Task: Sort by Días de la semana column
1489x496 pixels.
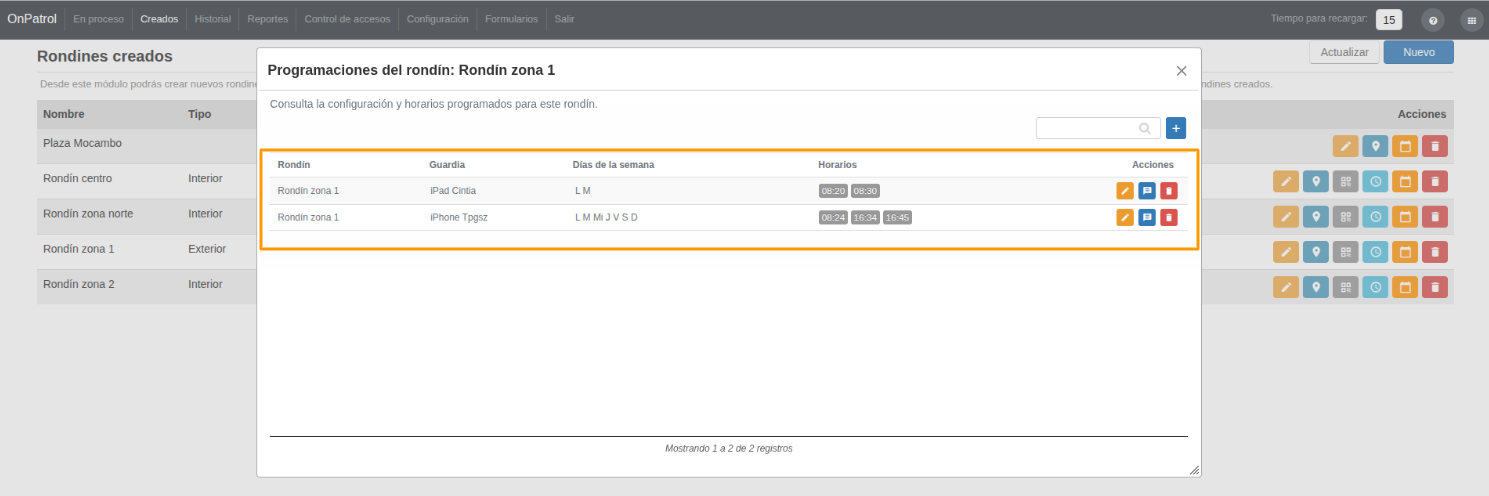Action: click(x=613, y=164)
